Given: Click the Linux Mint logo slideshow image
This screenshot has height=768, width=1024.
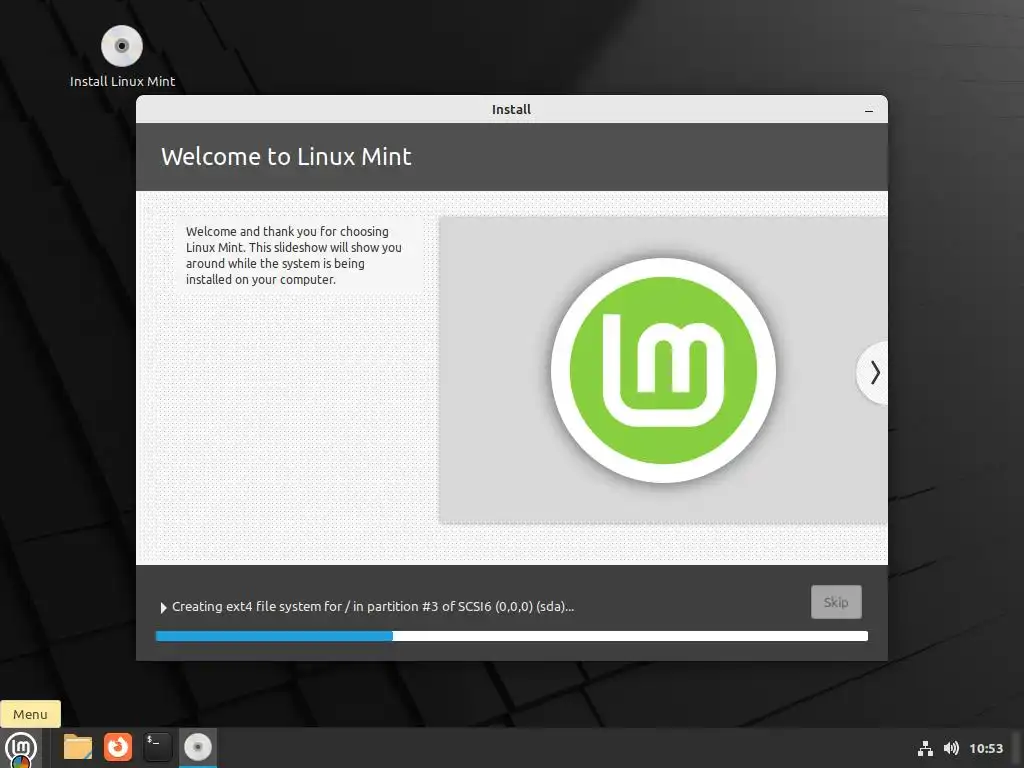Looking at the screenshot, I should point(663,370).
